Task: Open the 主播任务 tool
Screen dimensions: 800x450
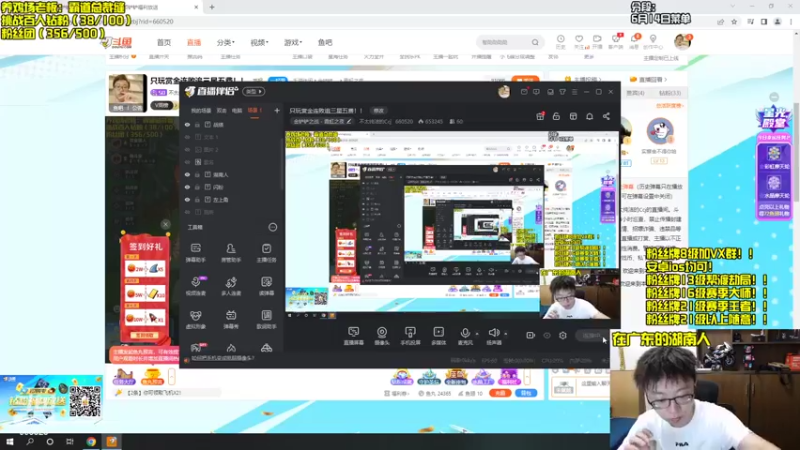Action: pos(266,252)
